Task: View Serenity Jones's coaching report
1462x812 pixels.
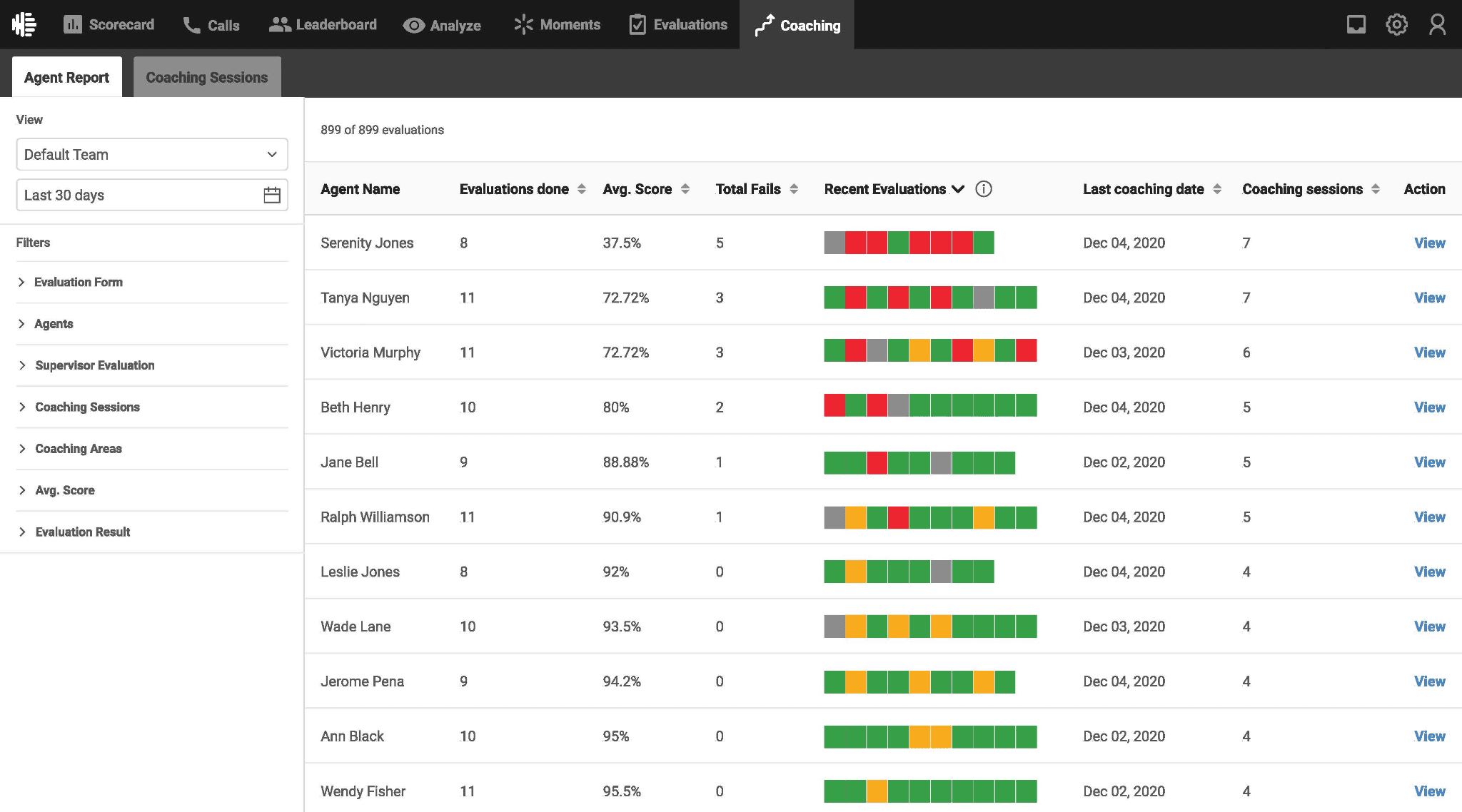Action: click(x=1429, y=243)
